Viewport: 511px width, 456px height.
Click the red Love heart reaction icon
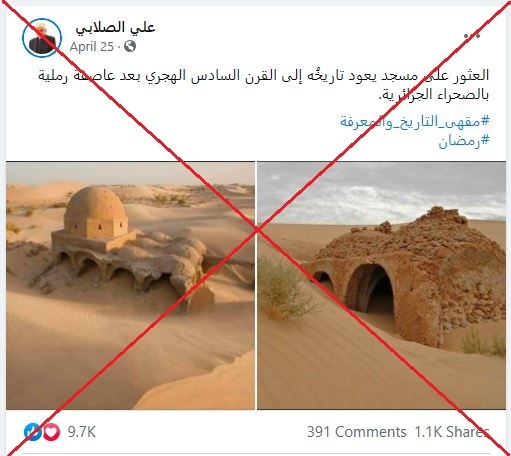(51, 432)
